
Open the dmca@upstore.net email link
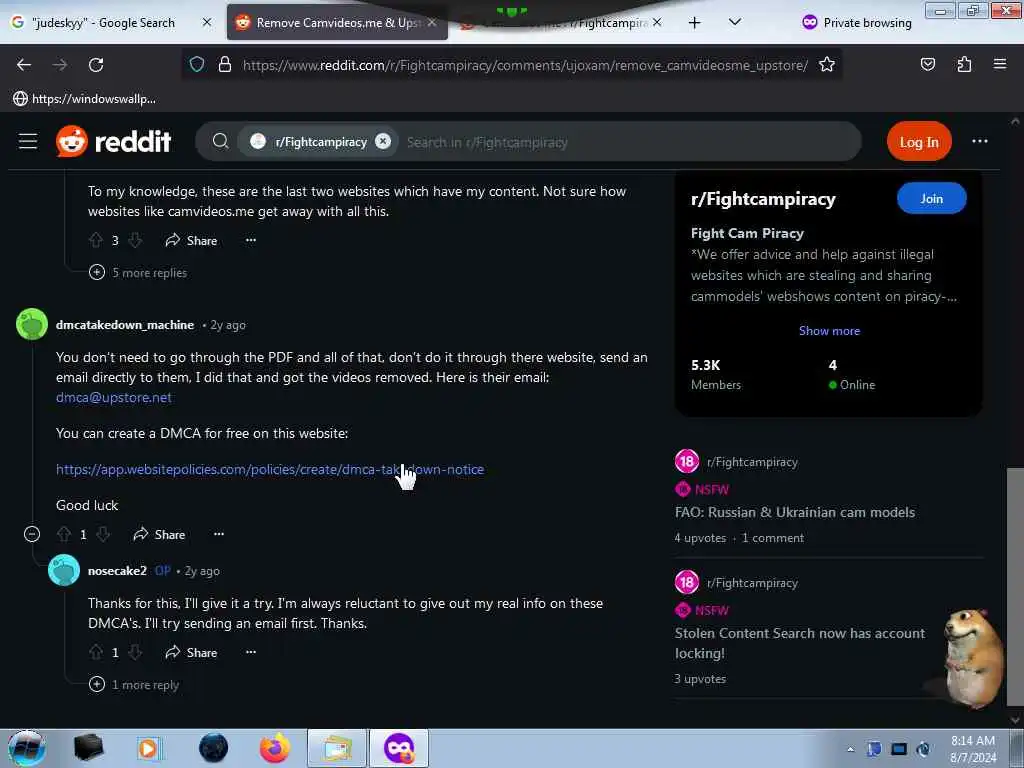point(114,397)
